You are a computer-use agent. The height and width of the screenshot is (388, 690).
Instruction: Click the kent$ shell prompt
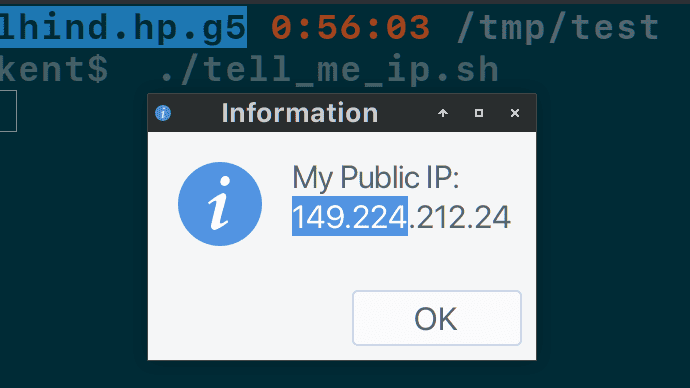click(54, 69)
